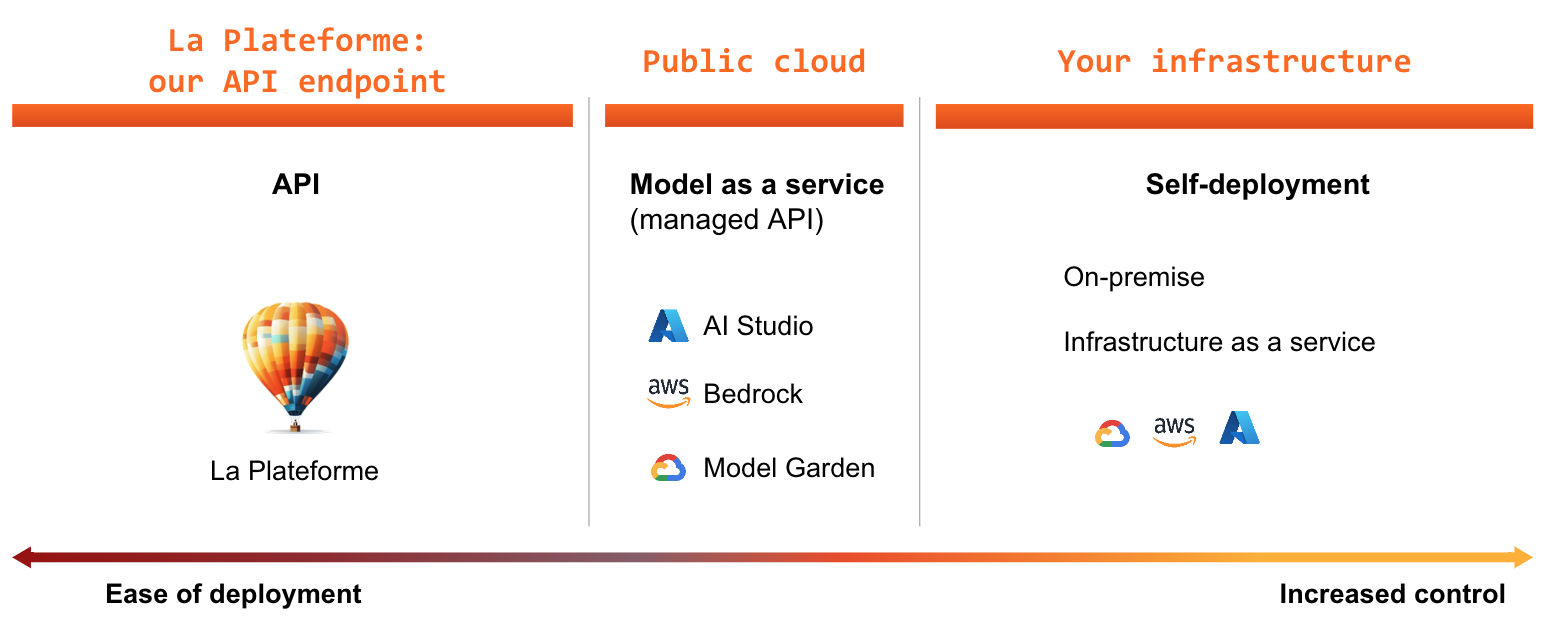Select the Azure logo under Infrastructure as a service
1544x632 pixels.
(1239, 428)
